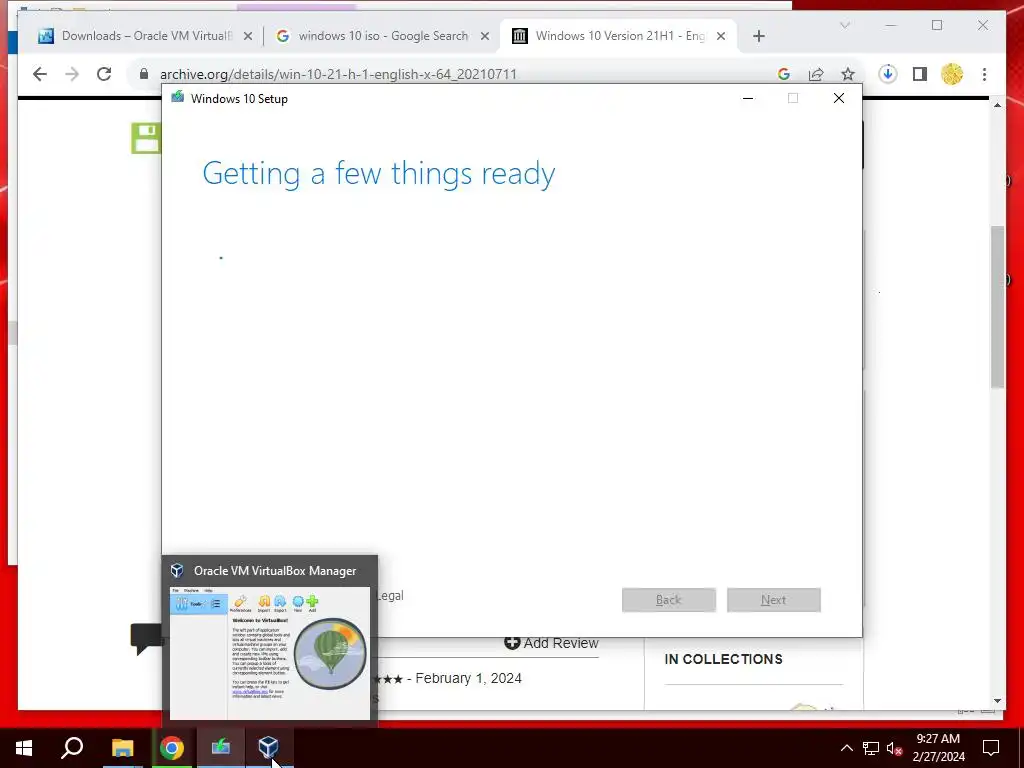Open Chrome downloads indicator

pos(888,74)
